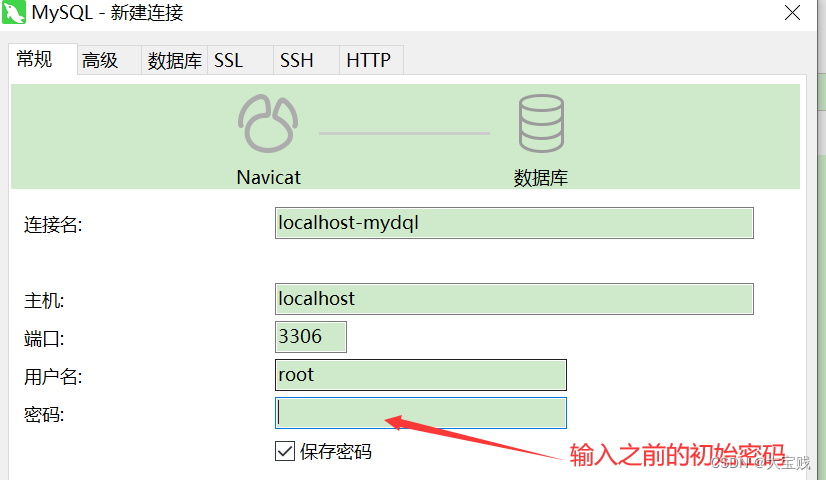Select the 数据库 tab

(174, 61)
